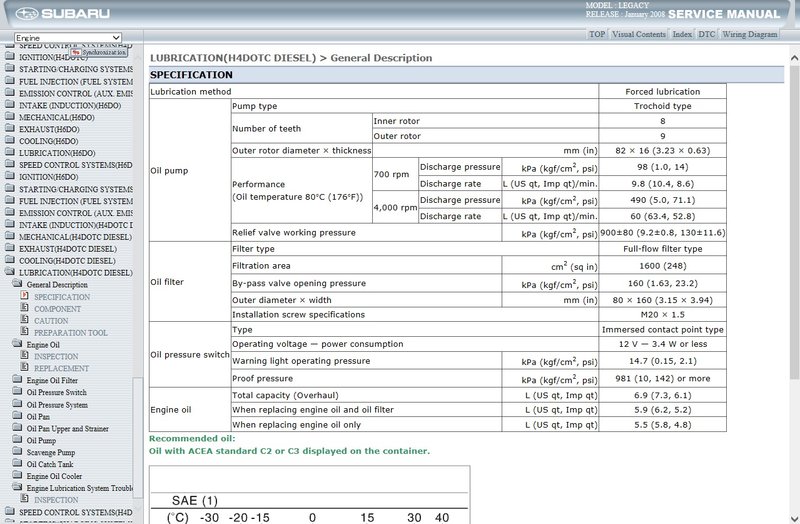The height and width of the screenshot is (524, 800).
Task: Collapse the General Description folder icon
Action: tap(17, 284)
